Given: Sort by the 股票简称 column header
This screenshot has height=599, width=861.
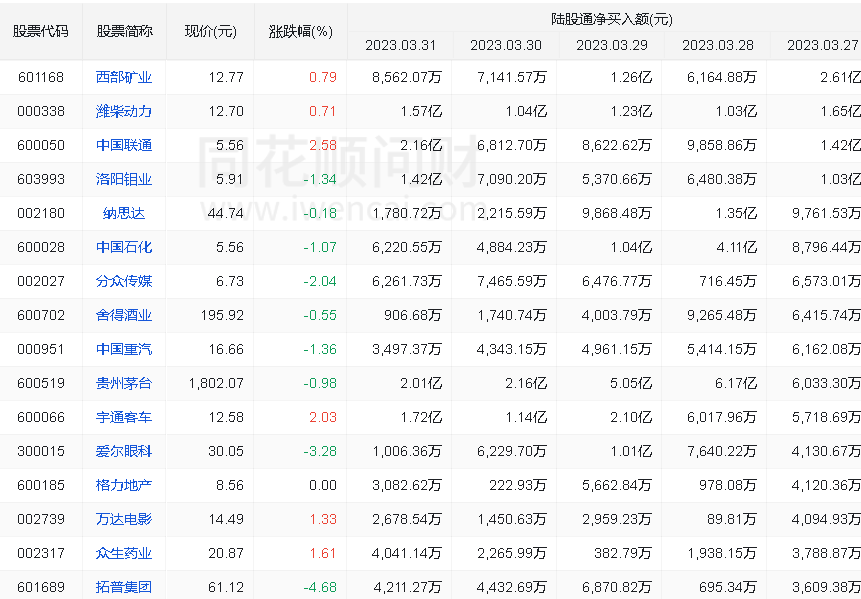Looking at the screenshot, I should 125,31.
